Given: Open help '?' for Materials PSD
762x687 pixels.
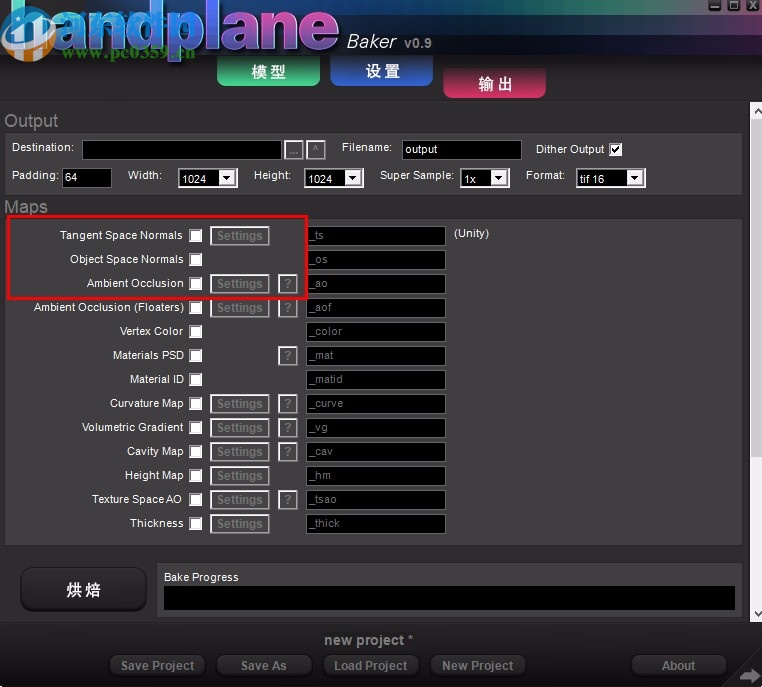Looking at the screenshot, I should [x=288, y=356].
